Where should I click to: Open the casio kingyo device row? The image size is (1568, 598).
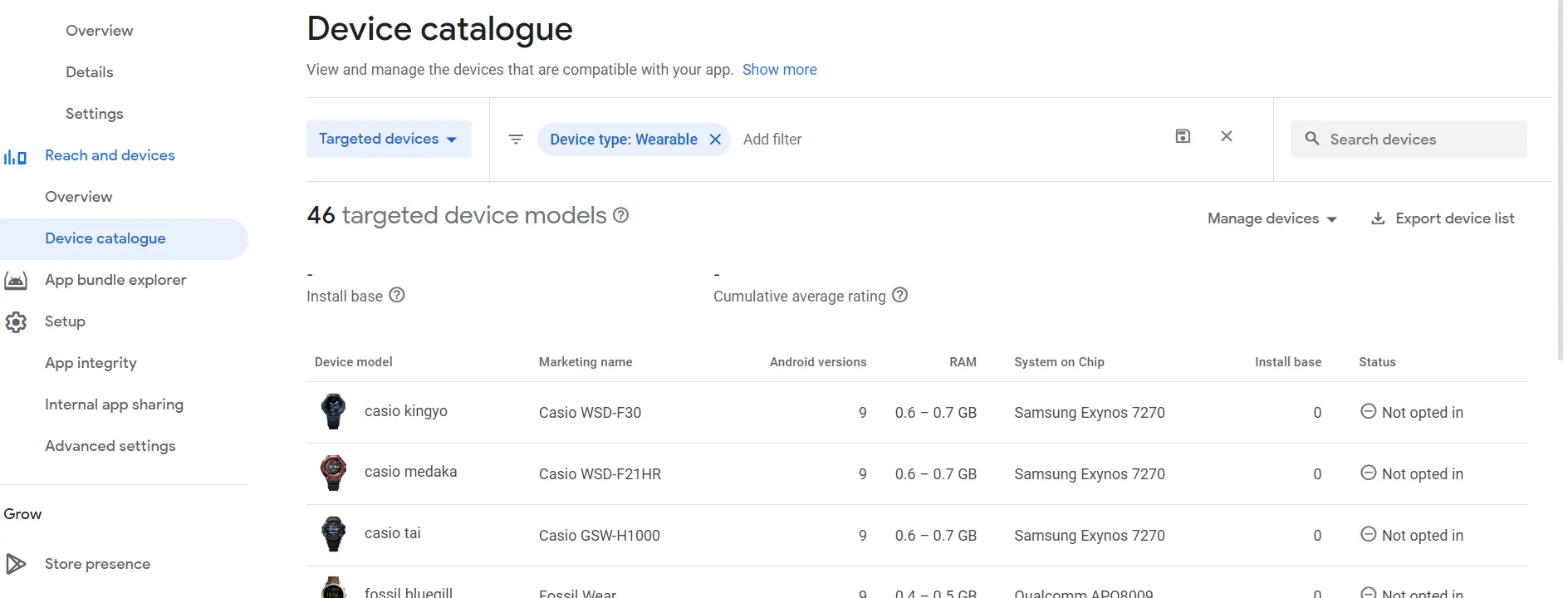[x=917, y=413]
